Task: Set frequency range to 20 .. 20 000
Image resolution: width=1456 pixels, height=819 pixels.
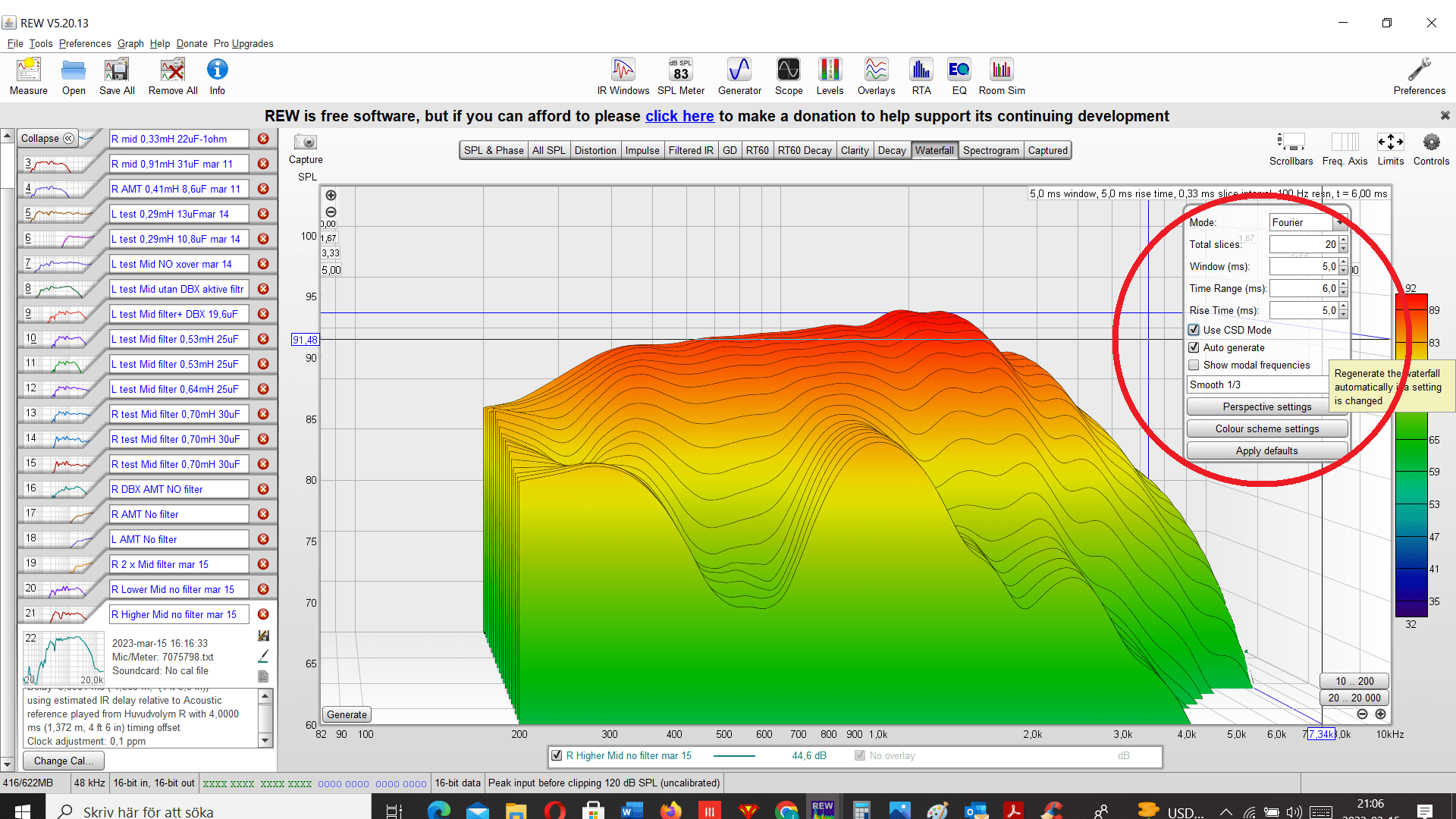Action: [1354, 698]
